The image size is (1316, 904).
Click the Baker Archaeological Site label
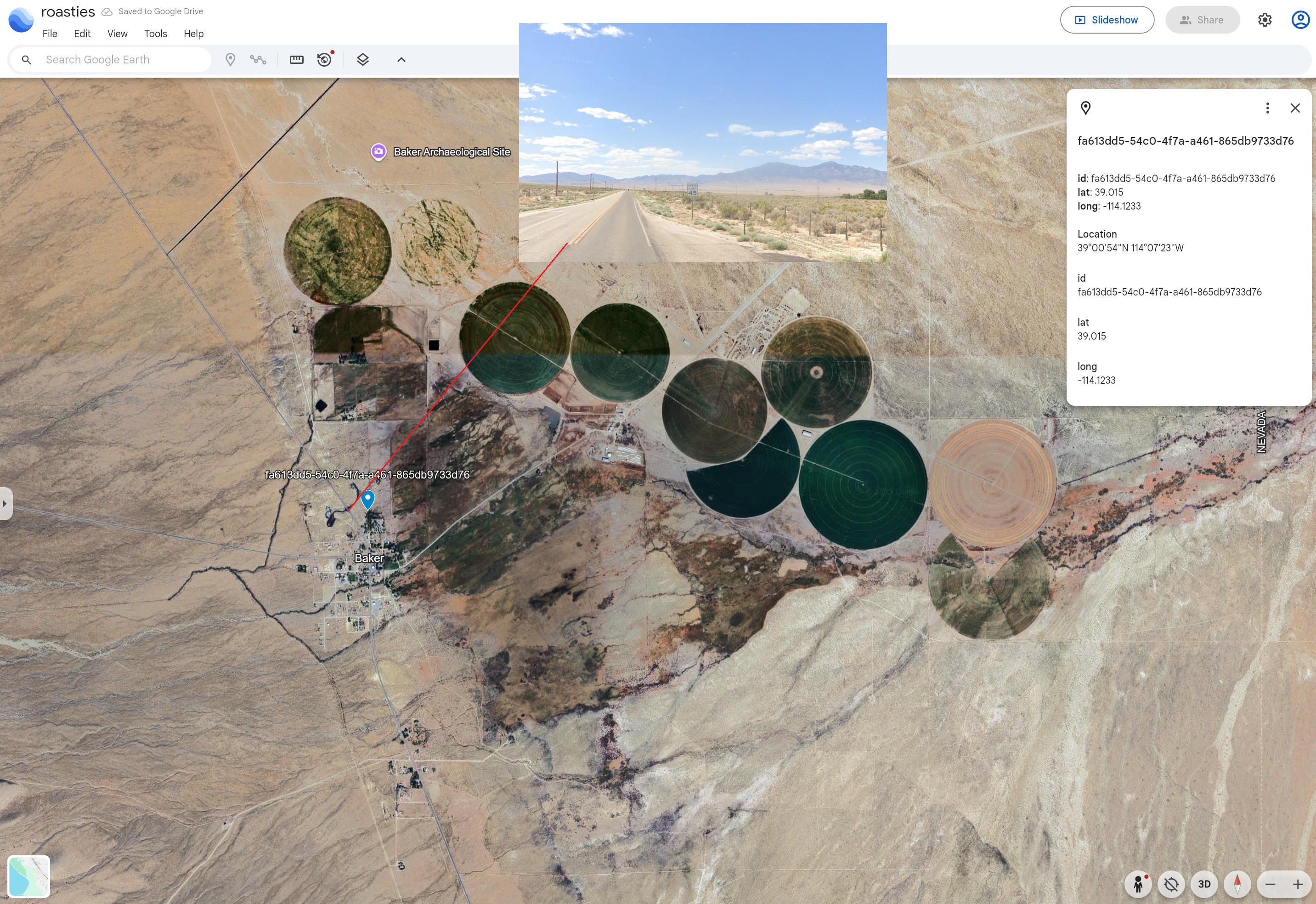click(x=452, y=152)
